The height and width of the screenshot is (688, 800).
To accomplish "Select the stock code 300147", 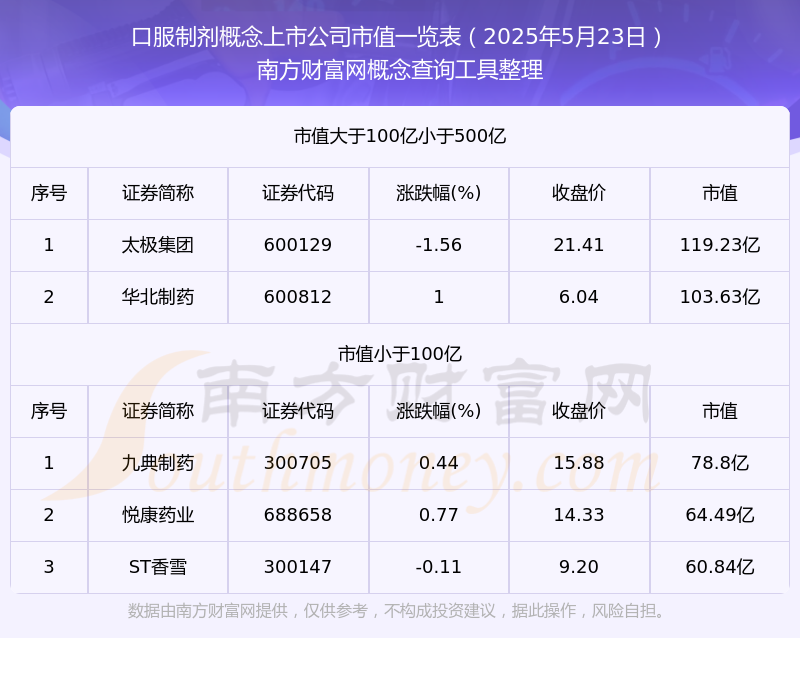I will [298, 567].
